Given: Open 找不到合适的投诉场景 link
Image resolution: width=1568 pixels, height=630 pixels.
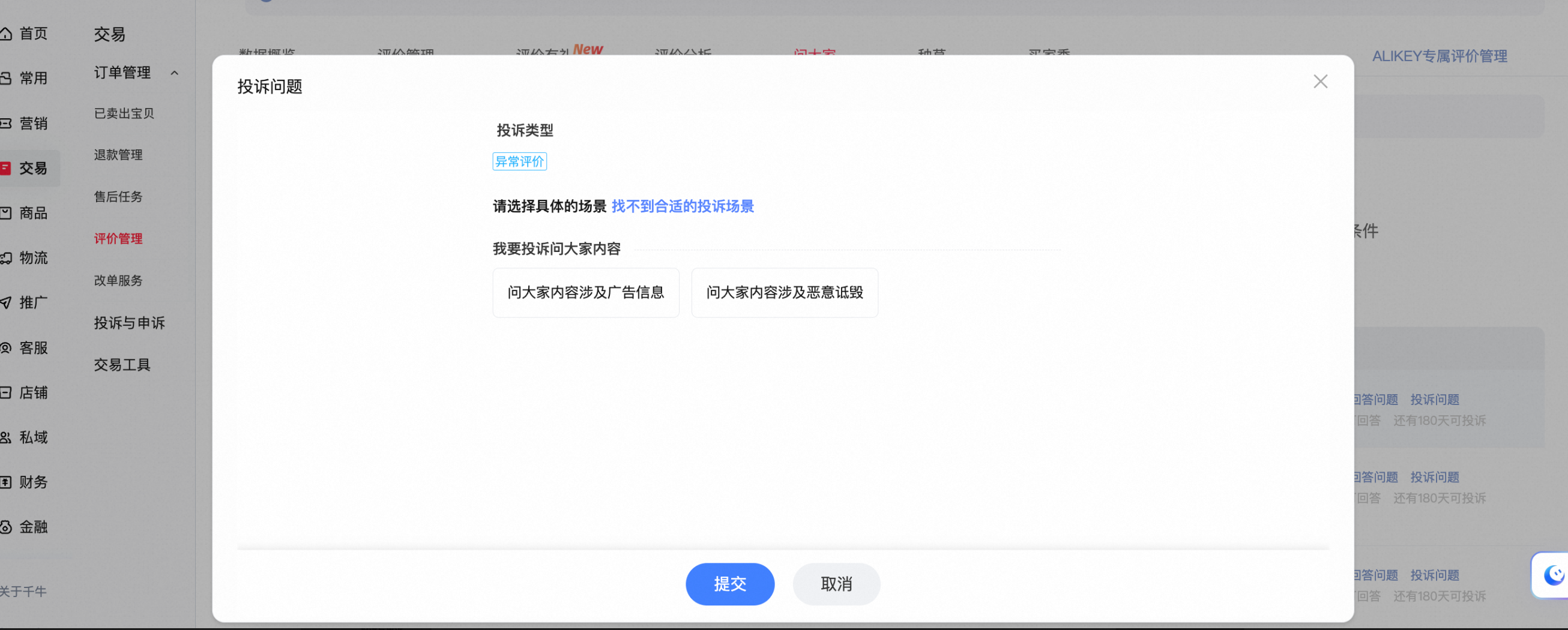Looking at the screenshot, I should click(683, 206).
